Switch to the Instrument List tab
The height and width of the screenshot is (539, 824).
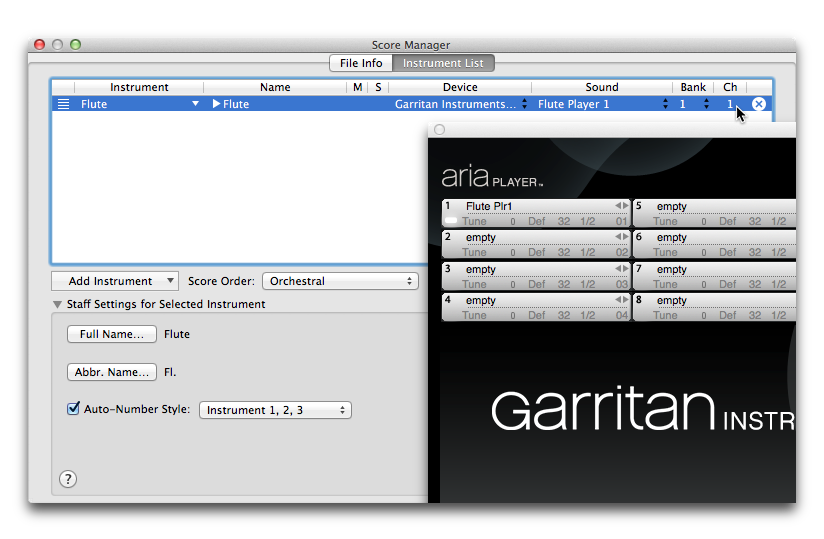(x=443, y=63)
